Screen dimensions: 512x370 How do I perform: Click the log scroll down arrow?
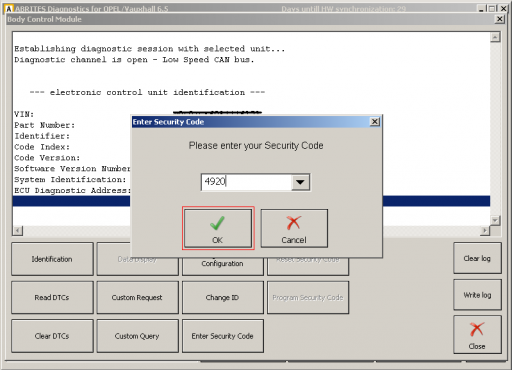pyautogui.click(x=495, y=220)
